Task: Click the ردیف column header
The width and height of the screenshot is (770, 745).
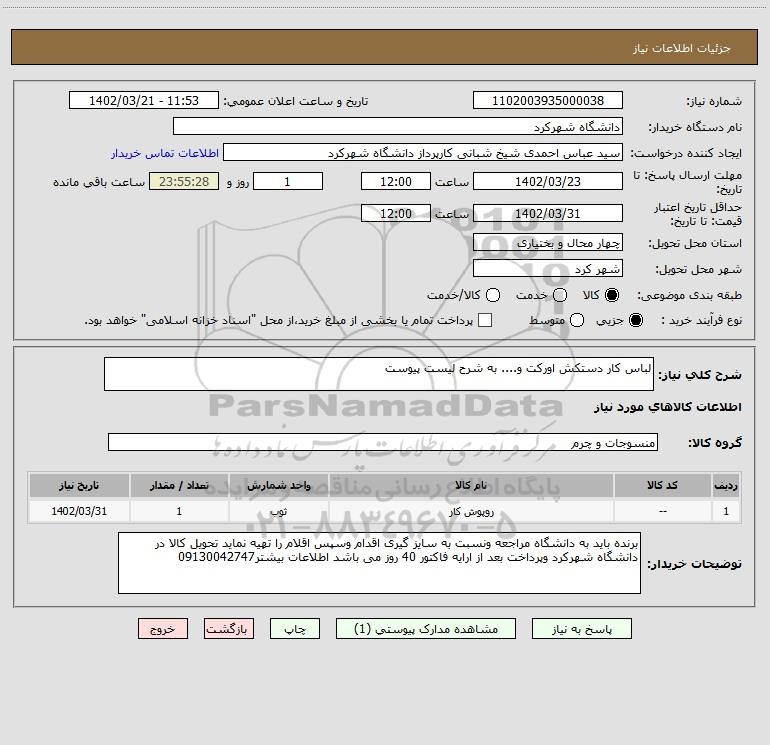Action: tap(726, 485)
